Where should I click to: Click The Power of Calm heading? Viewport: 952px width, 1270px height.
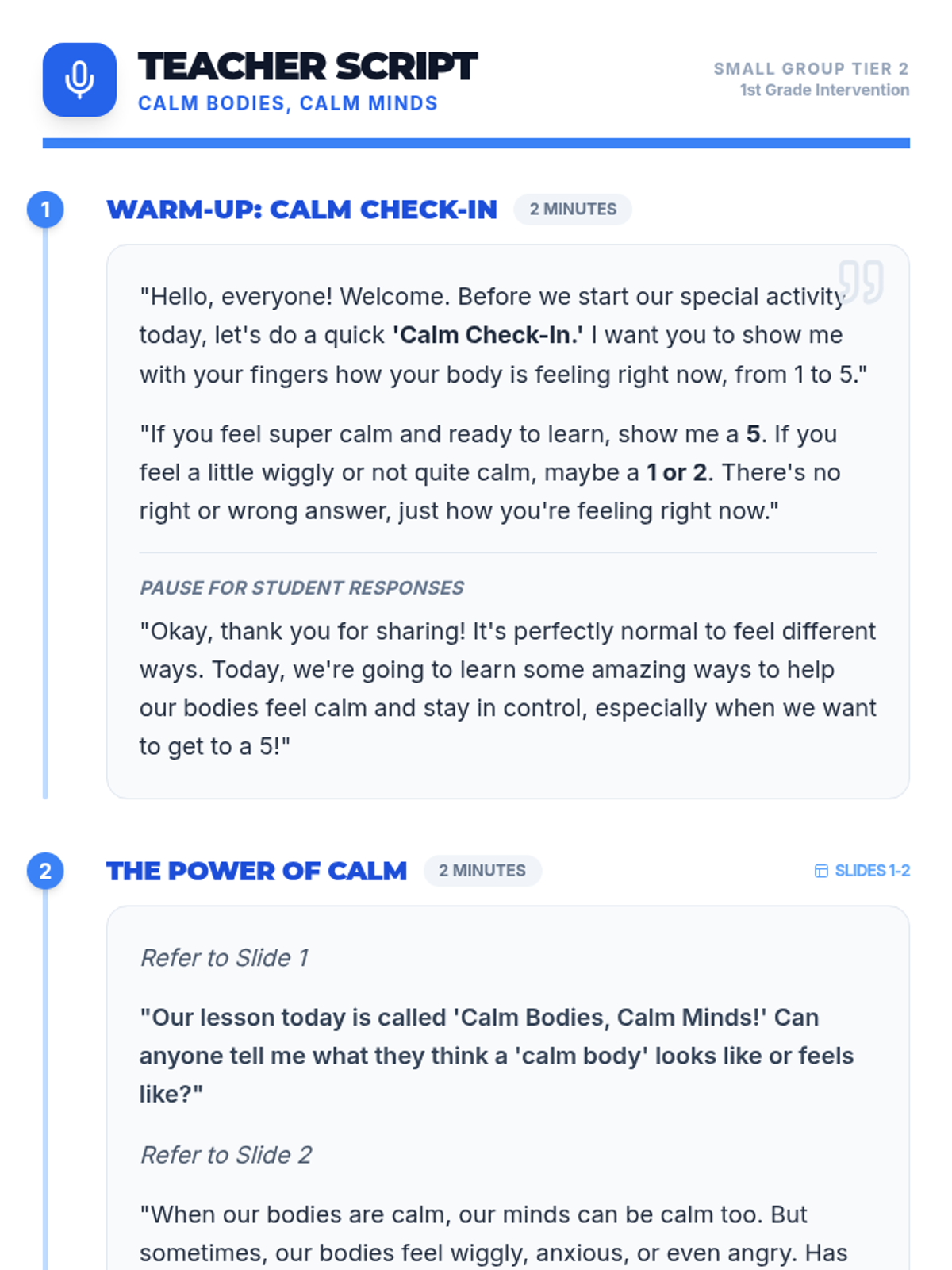[256, 871]
